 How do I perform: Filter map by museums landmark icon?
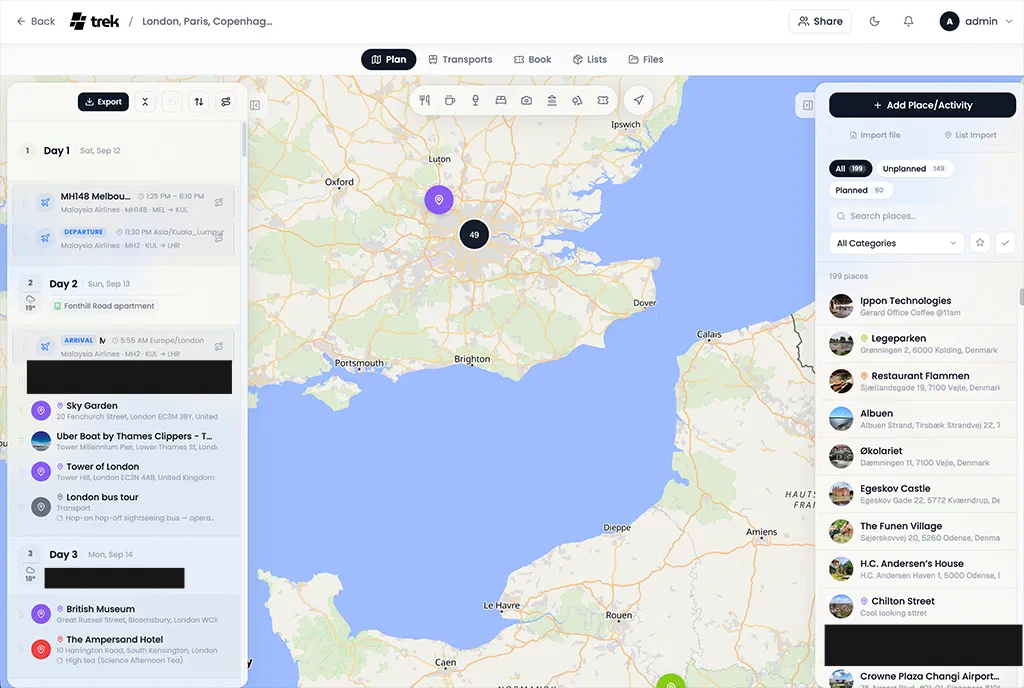[552, 101]
